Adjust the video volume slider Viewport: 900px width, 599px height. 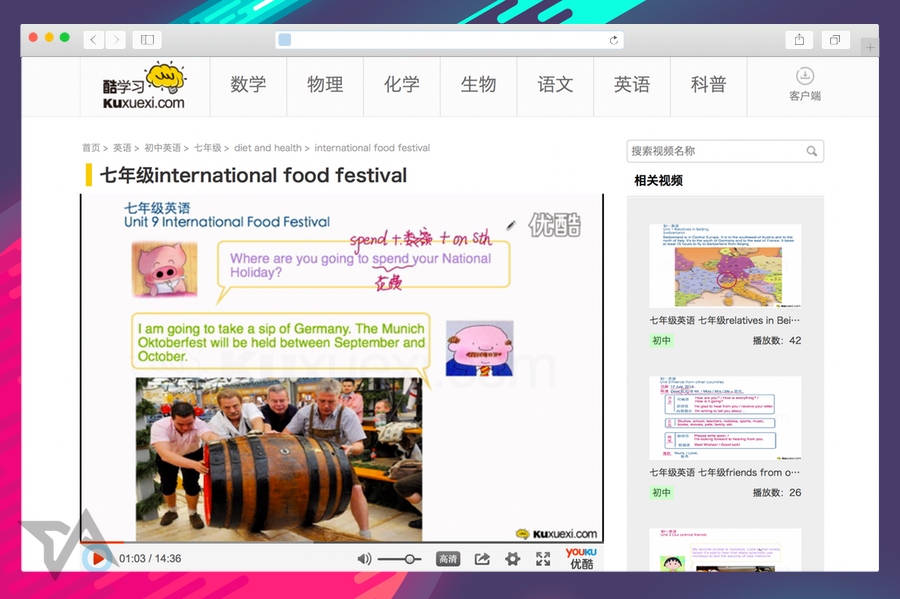[x=399, y=559]
